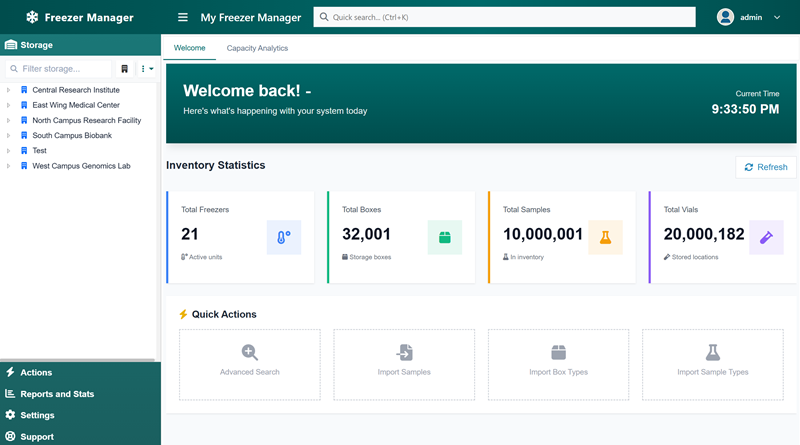Click the Quick Actions lightning icon
Viewport: 800px width, 445px height.
pyautogui.click(x=183, y=314)
